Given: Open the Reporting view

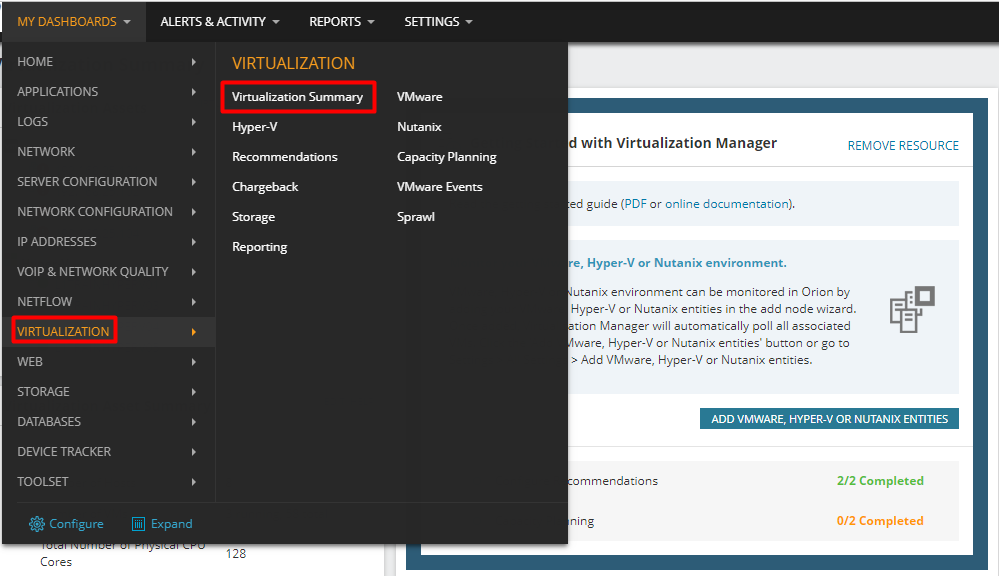Looking at the screenshot, I should point(259,247).
